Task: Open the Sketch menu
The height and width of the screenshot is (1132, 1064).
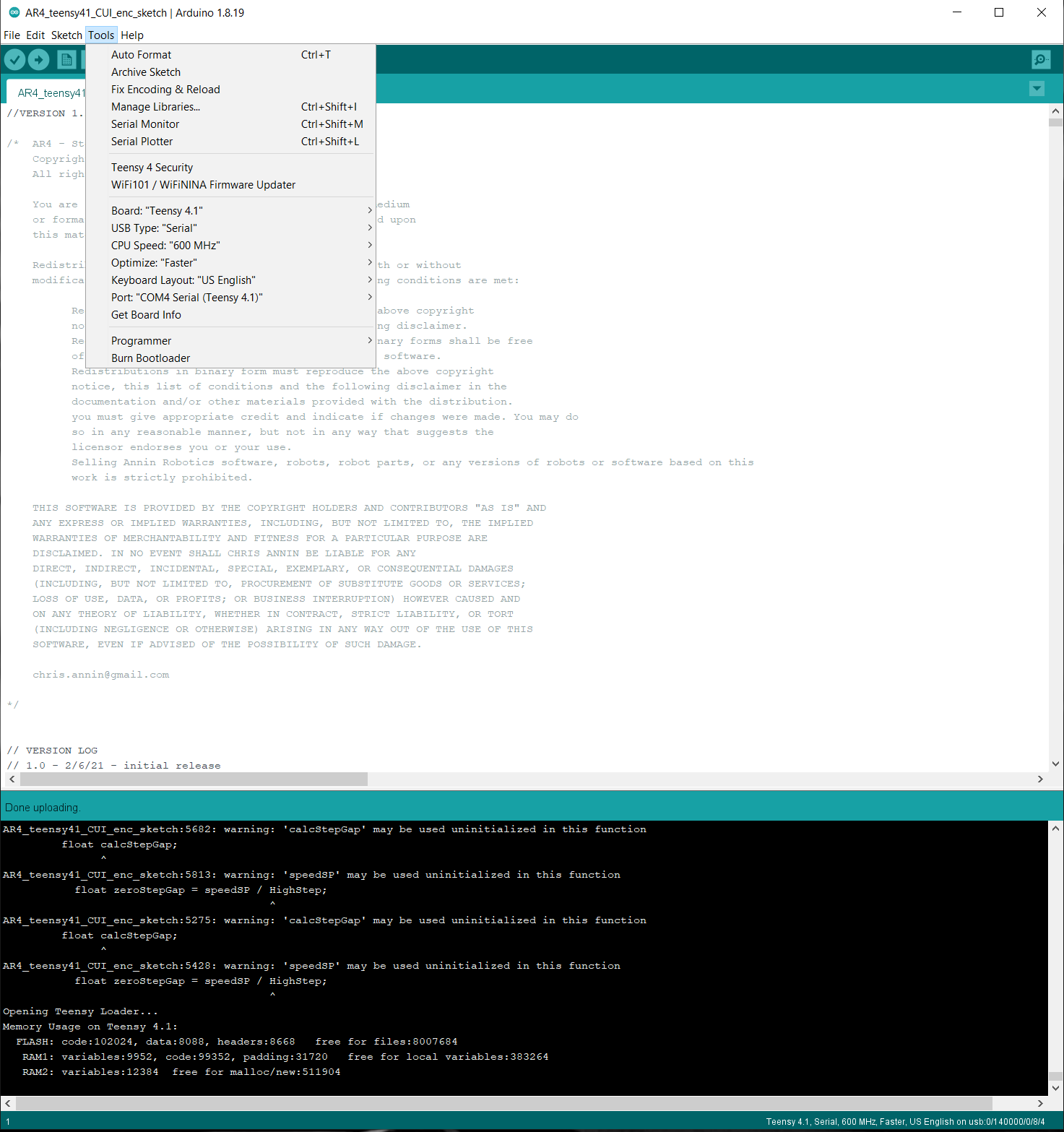Action: point(66,35)
